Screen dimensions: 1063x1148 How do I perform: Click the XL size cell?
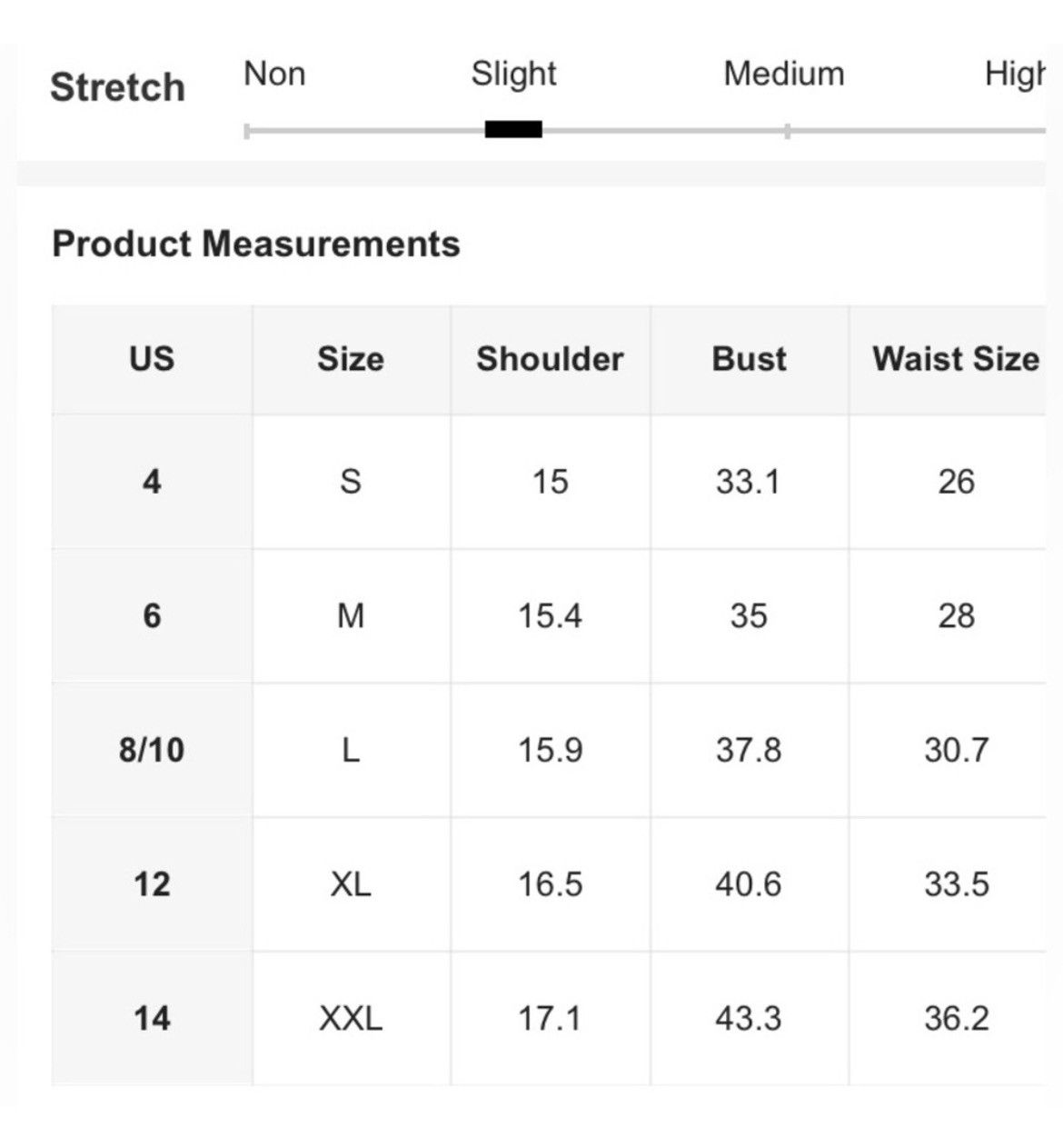point(351,883)
